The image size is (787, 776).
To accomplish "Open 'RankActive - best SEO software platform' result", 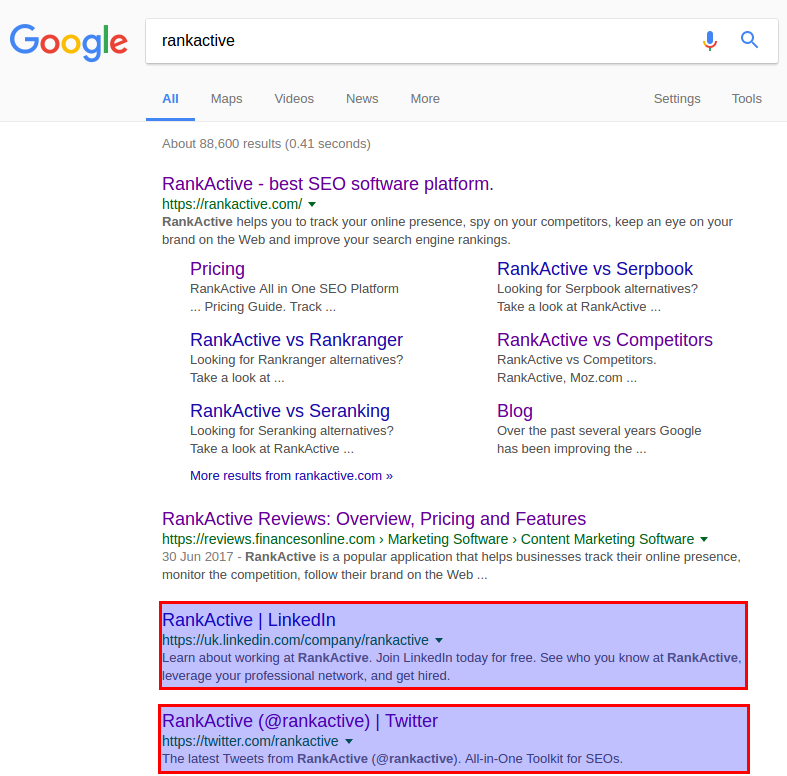I will (328, 184).
